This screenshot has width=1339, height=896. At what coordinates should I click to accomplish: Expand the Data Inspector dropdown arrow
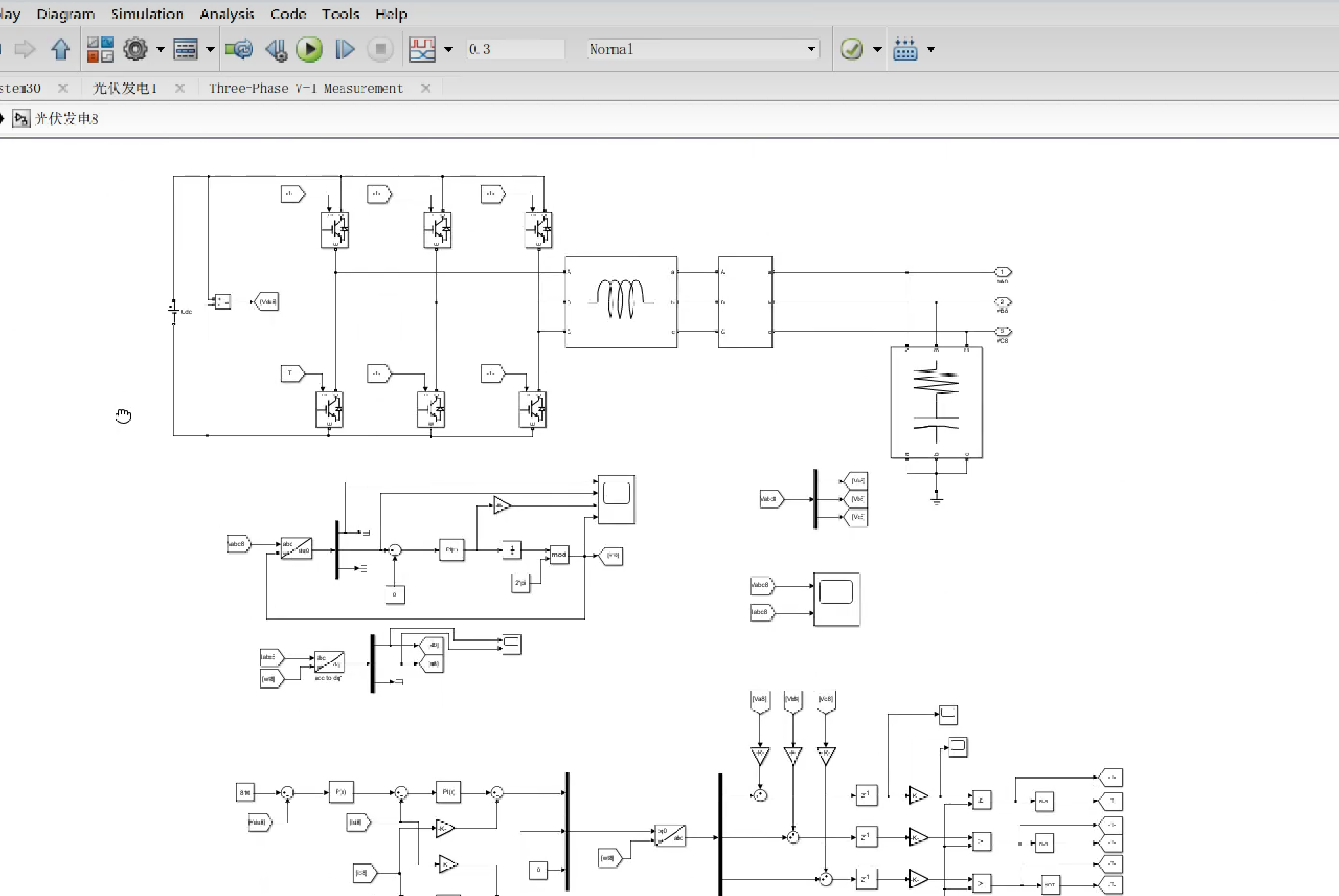pyautogui.click(x=448, y=49)
